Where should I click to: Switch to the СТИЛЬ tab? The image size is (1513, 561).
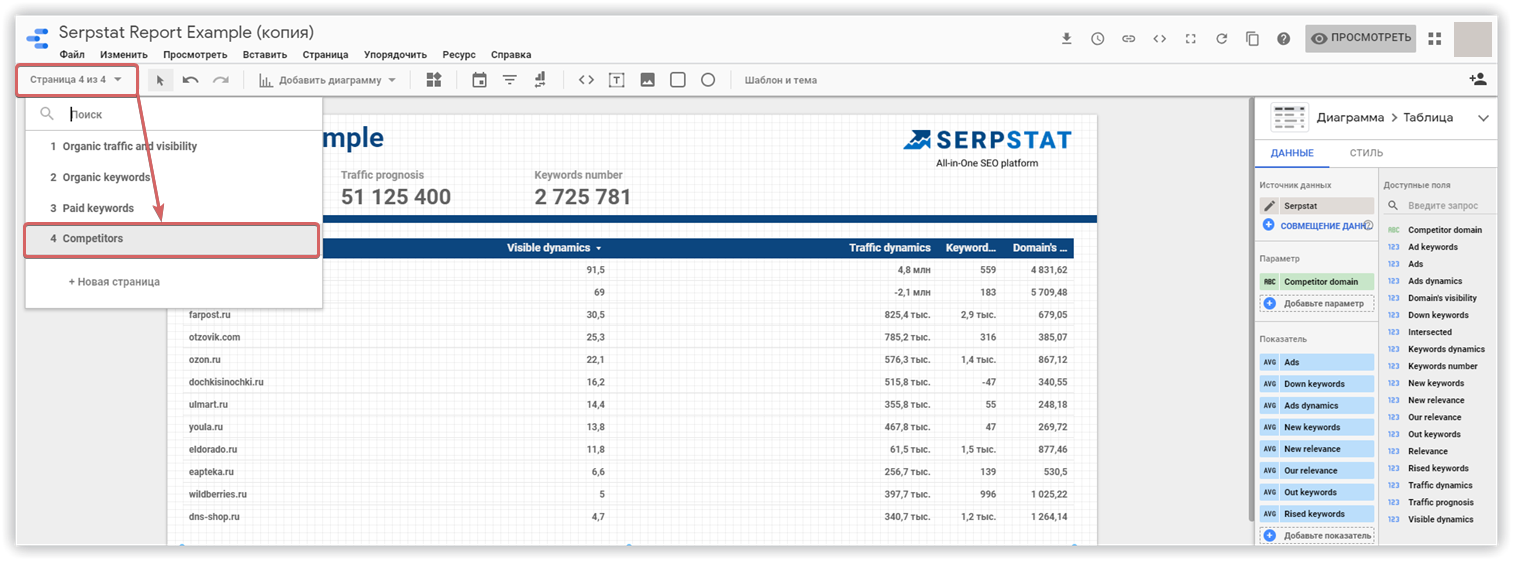click(x=1366, y=153)
